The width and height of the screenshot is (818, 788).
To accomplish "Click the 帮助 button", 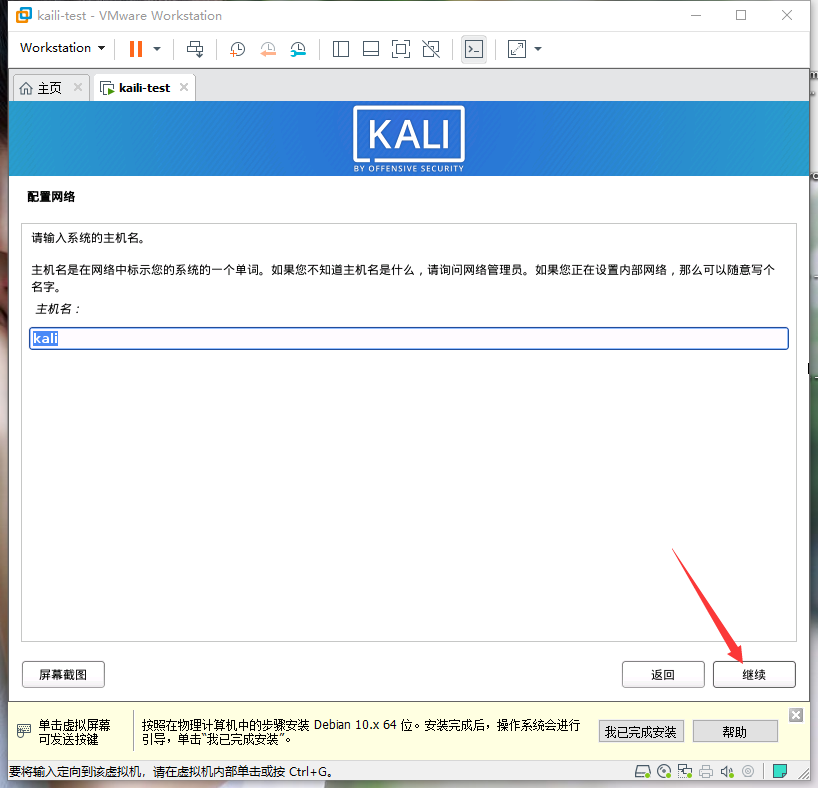I will tap(735, 732).
